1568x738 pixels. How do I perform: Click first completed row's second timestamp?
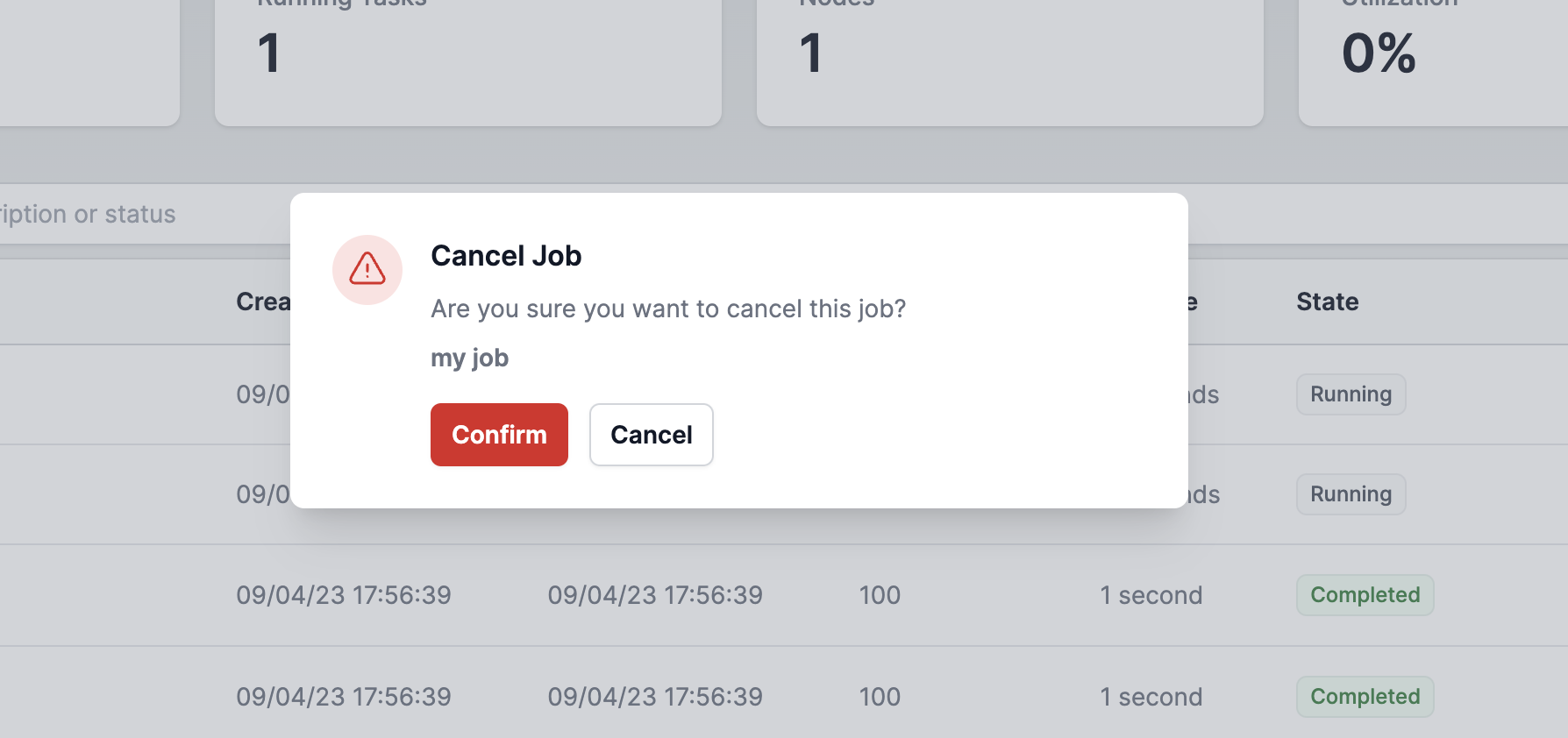click(655, 595)
